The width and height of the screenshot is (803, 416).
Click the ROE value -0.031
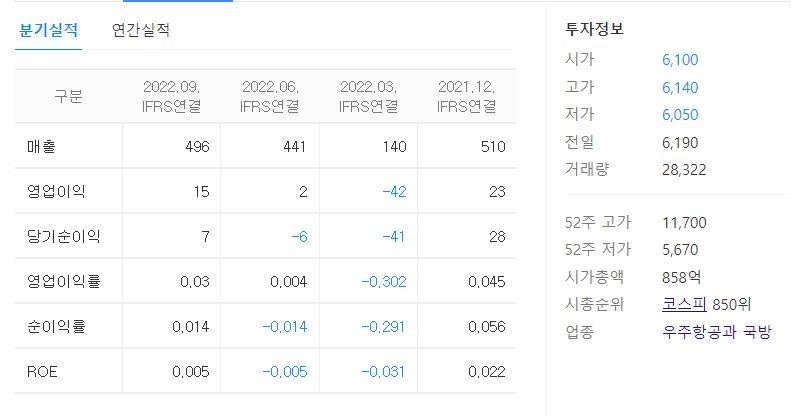(383, 372)
